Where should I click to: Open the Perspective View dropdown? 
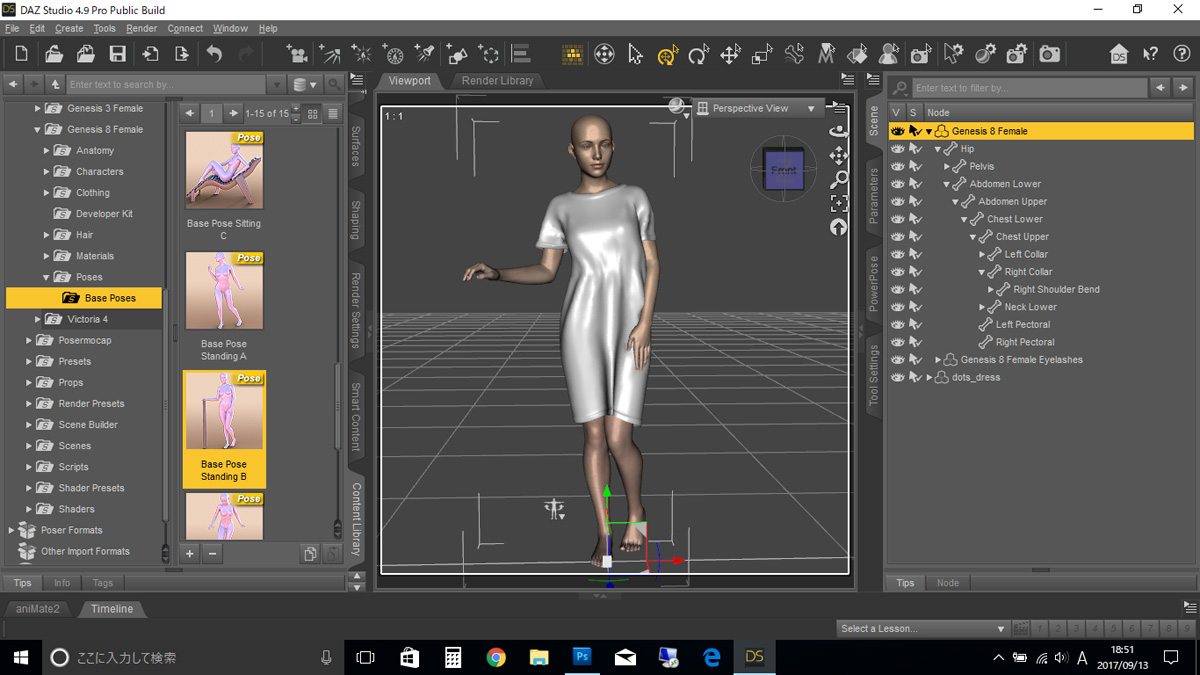(757, 108)
